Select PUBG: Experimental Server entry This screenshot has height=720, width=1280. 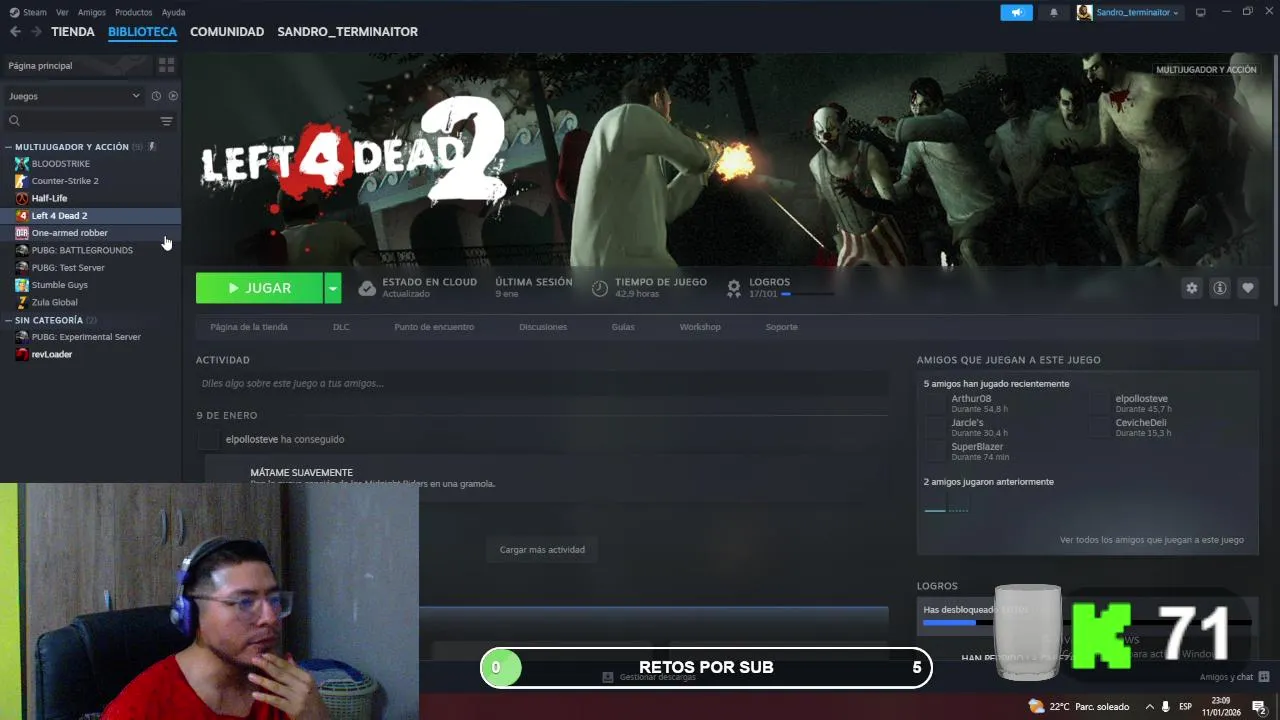tap(86, 337)
